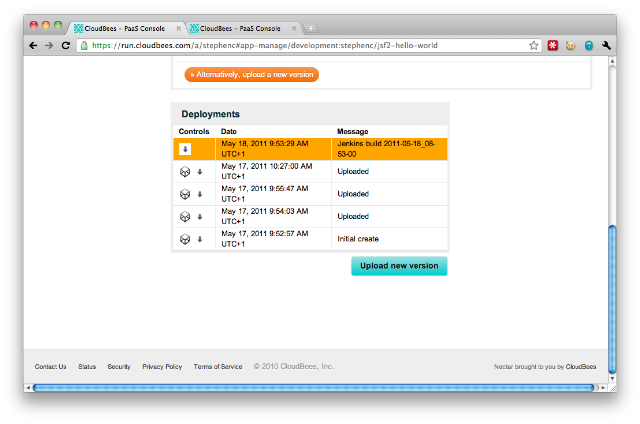The width and height of the screenshot is (640, 424).
Task: Click download arrow for May 17 9:55:47 deployment
Action: click(x=200, y=194)
